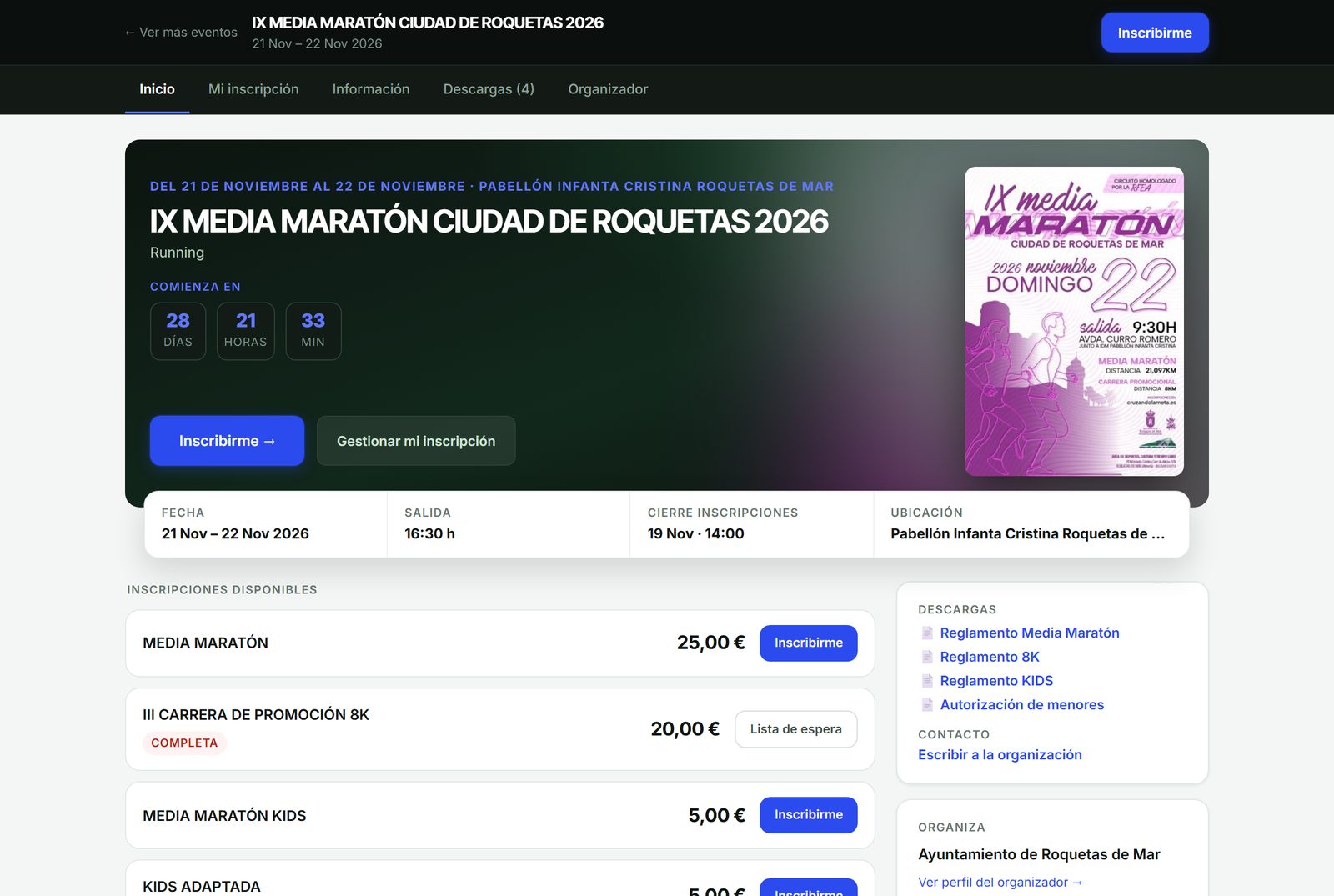
Task: Click the 5,00 € price of Media Maratón Kids
Action: pyautogui.click(x=716, y=816)
